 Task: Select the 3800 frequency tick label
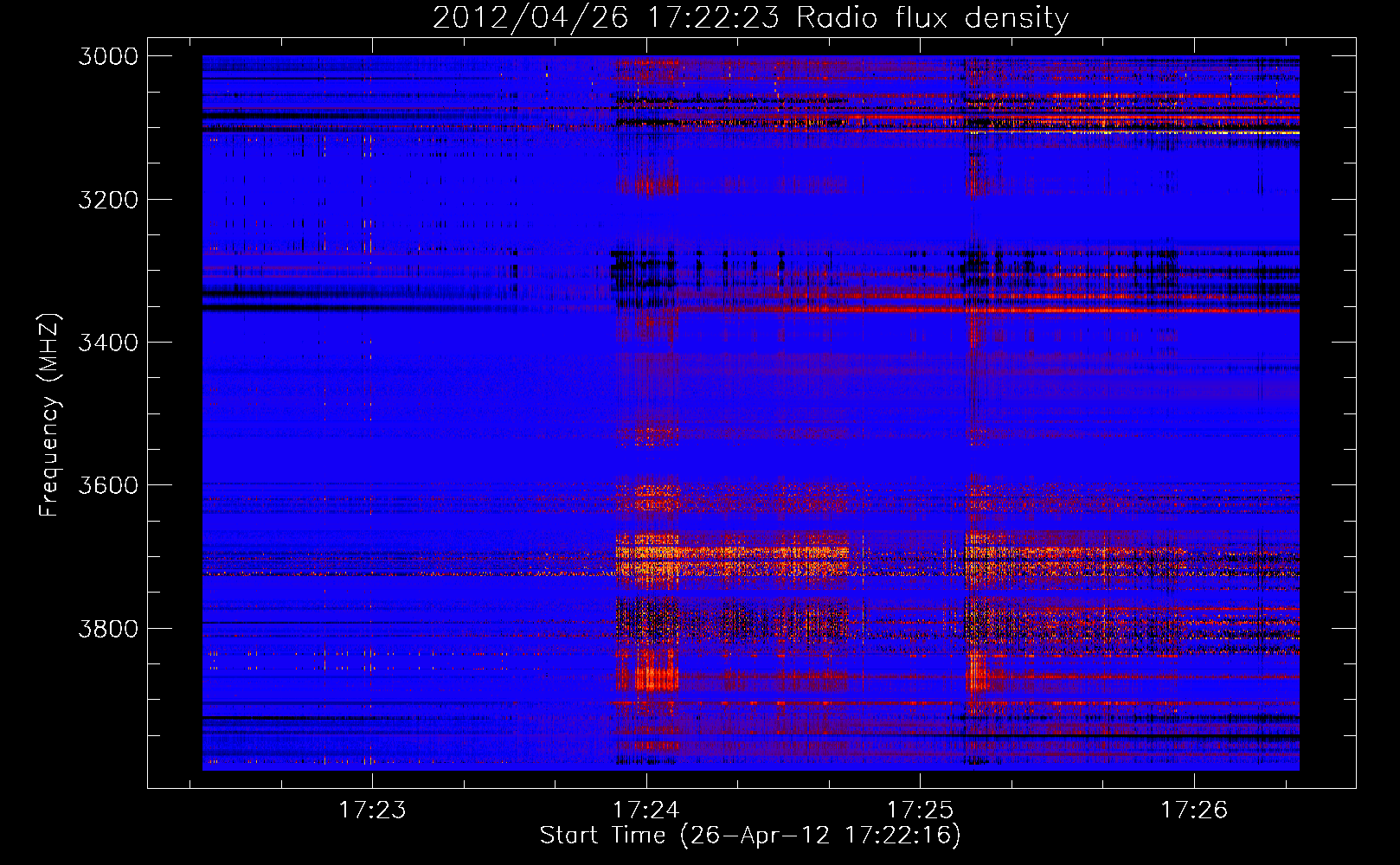pos(108,628)
